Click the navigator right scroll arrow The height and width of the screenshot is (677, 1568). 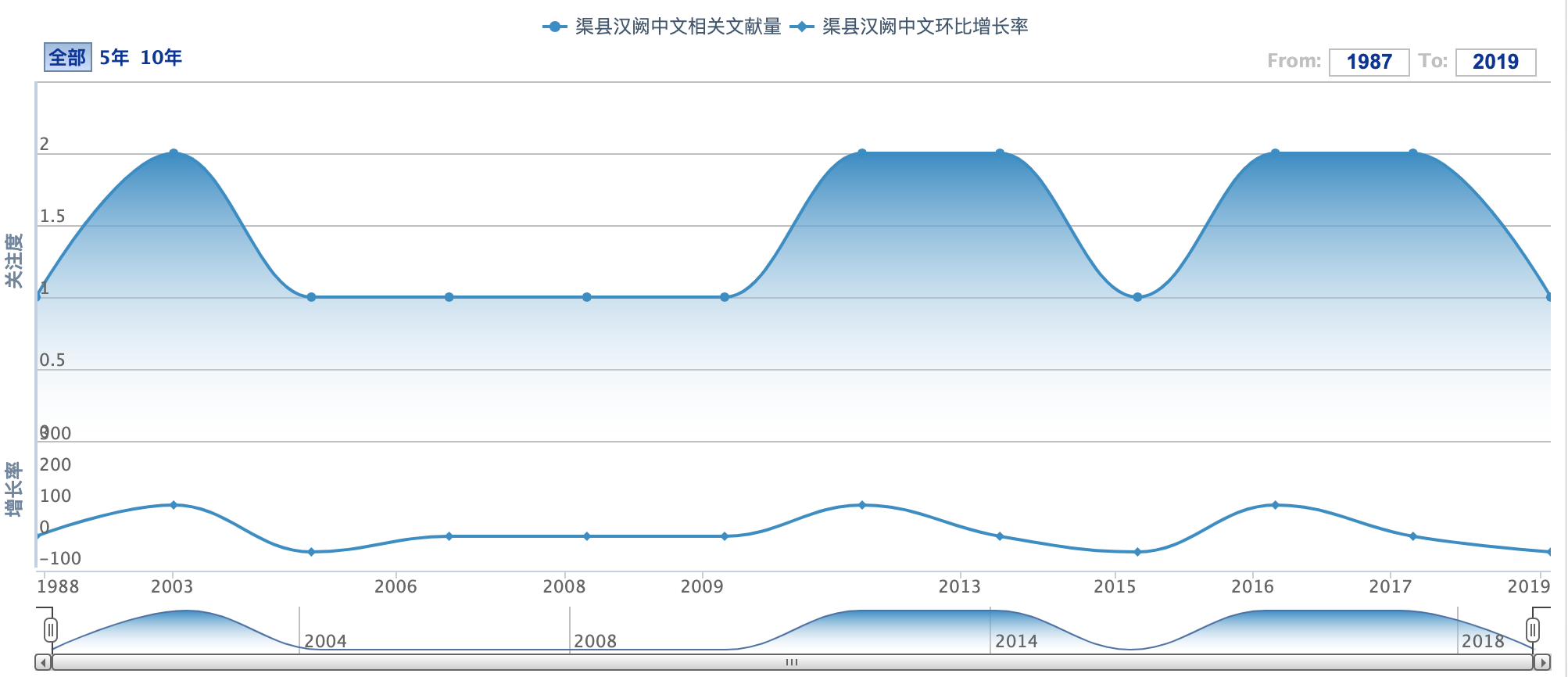(x=1541, y=663)
